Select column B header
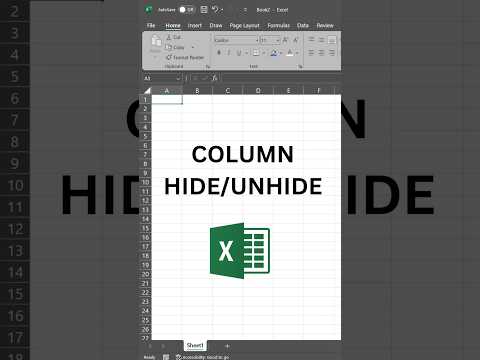The height and width of the screenshot is (360, 480). click(x=197, y=91)
